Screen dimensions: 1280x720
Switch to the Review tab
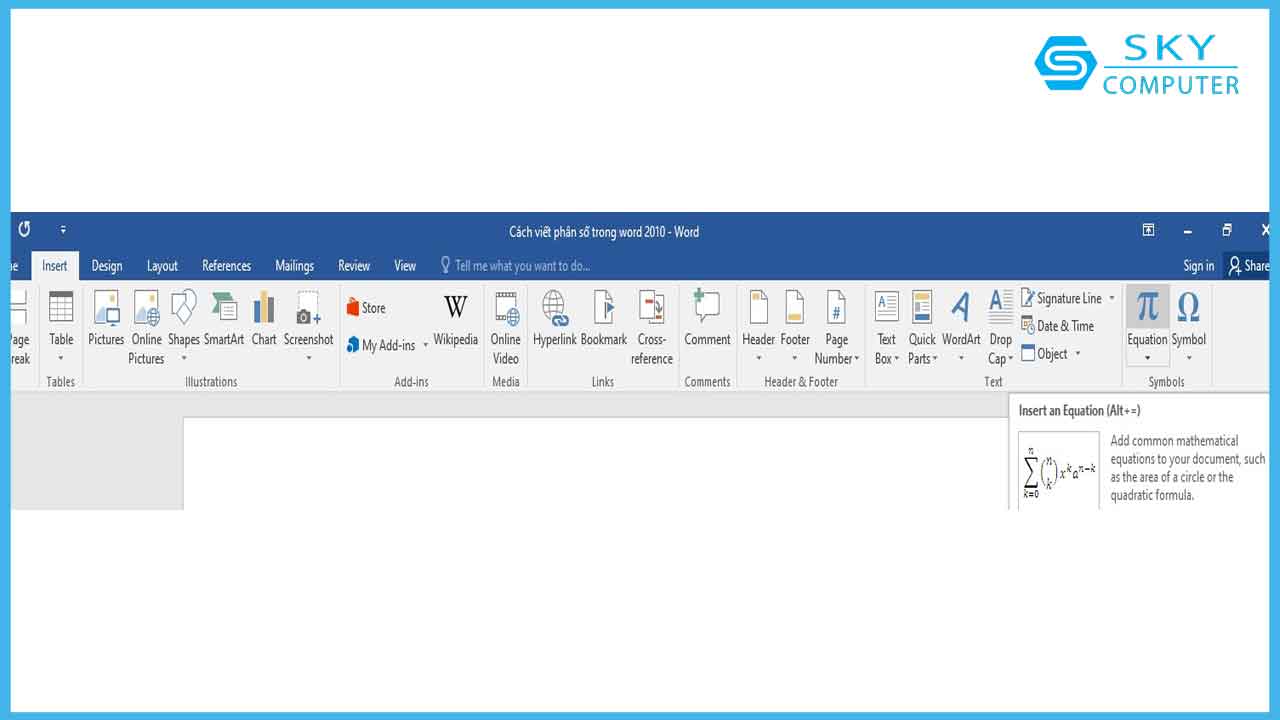click(354, 266)
